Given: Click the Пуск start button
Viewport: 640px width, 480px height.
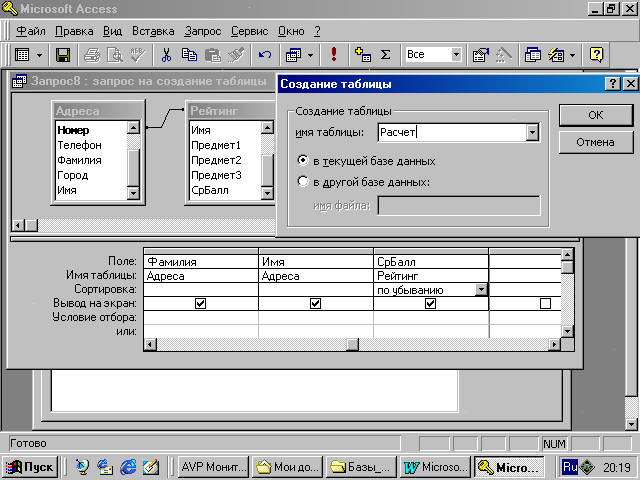Looking at the screenshot, I should coord(31,467).
